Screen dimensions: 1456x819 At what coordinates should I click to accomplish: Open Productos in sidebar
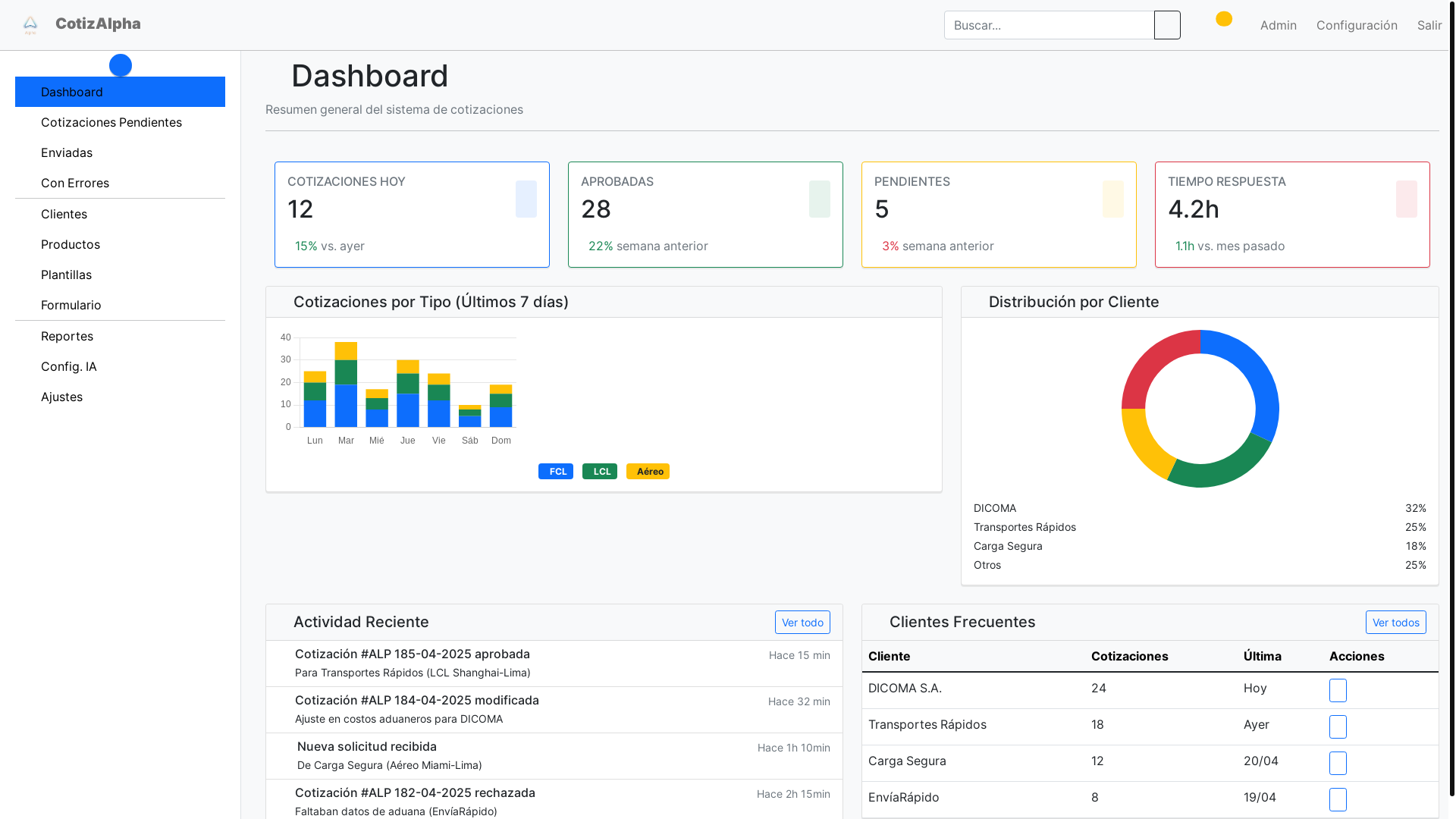click(x=120, y=244)
